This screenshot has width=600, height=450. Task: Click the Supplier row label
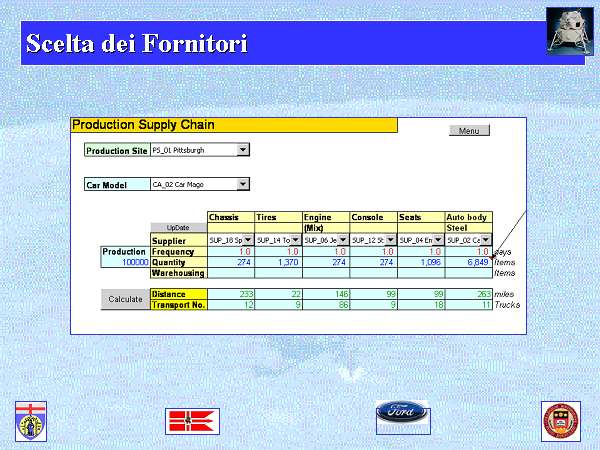[x=178, y=241]
